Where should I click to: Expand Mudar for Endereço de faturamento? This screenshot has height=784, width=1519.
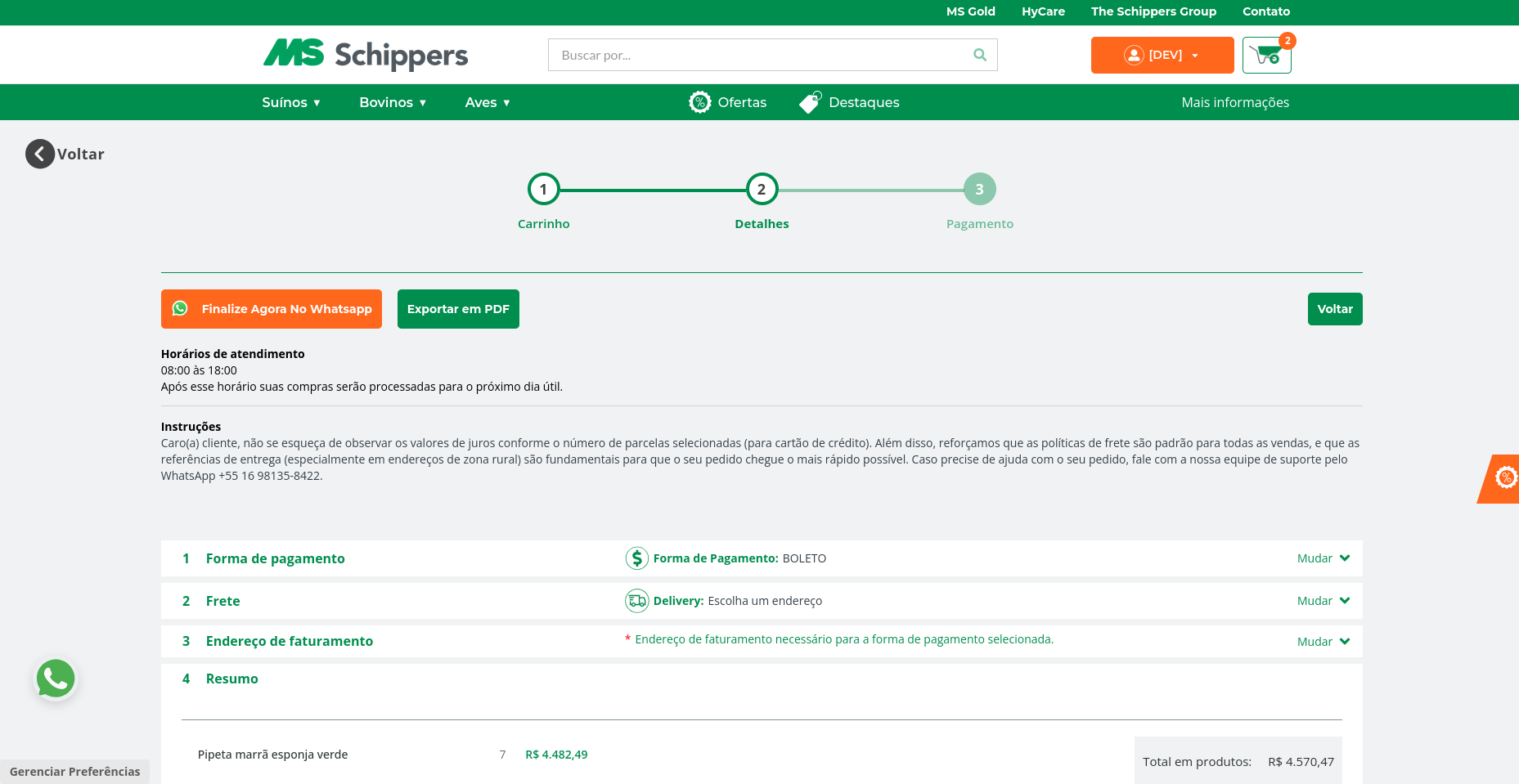pyautogui.click(x=1323, y=642)
